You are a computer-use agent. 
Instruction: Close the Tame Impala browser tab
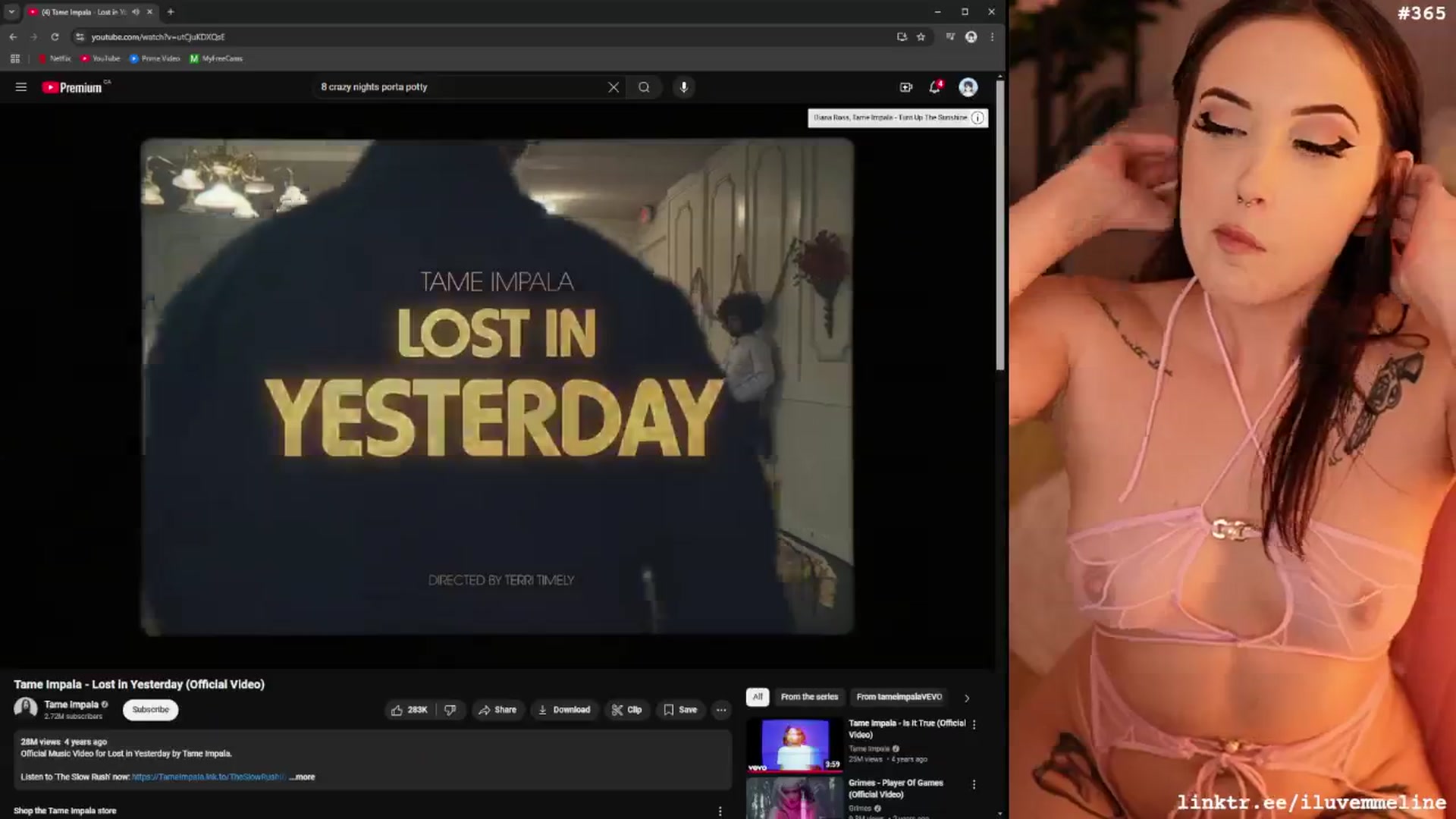click(149, 12)
